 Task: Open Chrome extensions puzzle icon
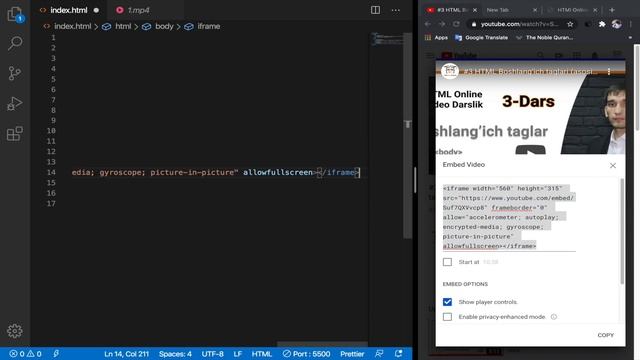tap(602, 24)
